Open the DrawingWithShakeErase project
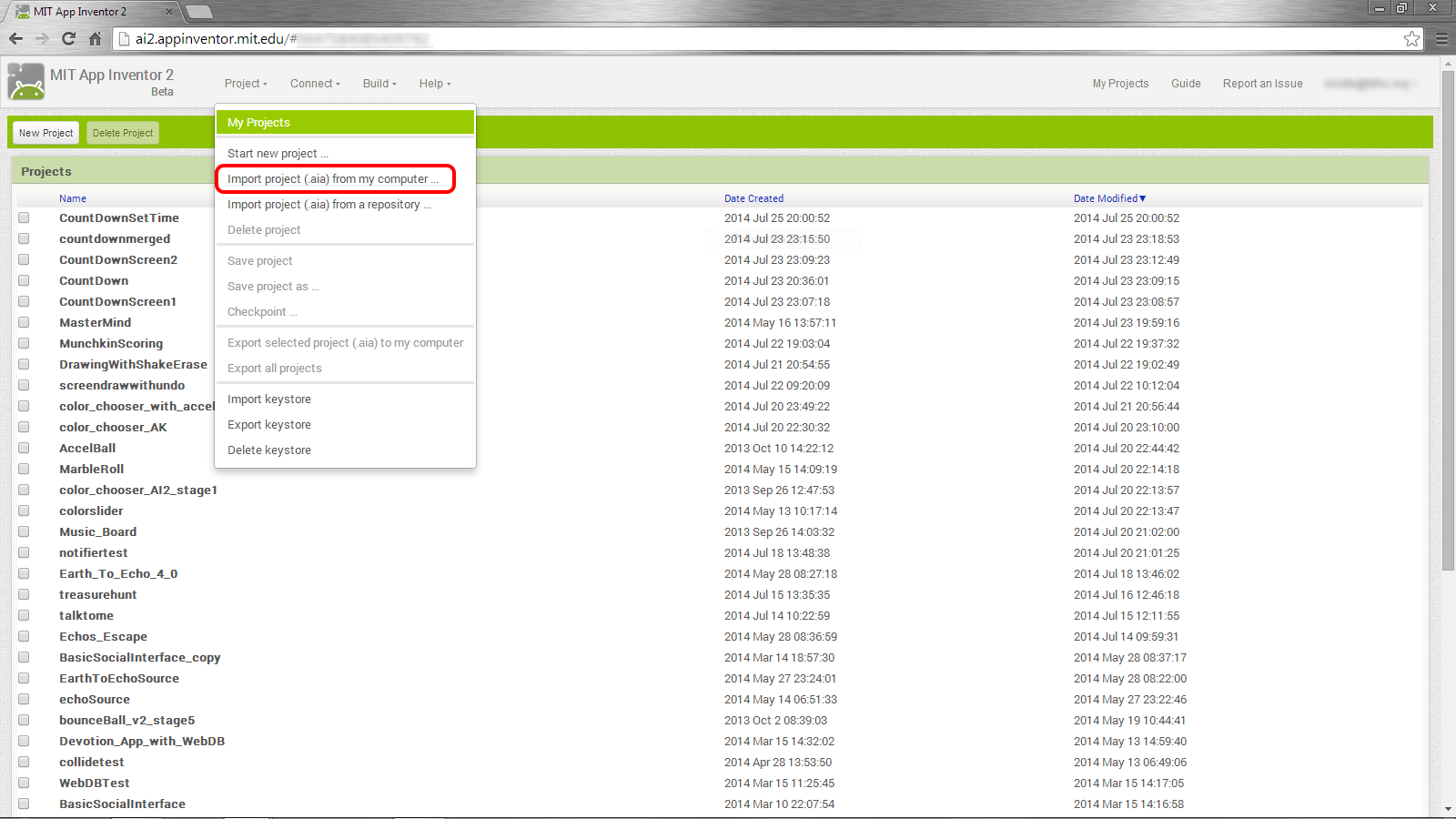This screenshot has width=1456, height=819. pyautogui.click(x=133, y=365)
